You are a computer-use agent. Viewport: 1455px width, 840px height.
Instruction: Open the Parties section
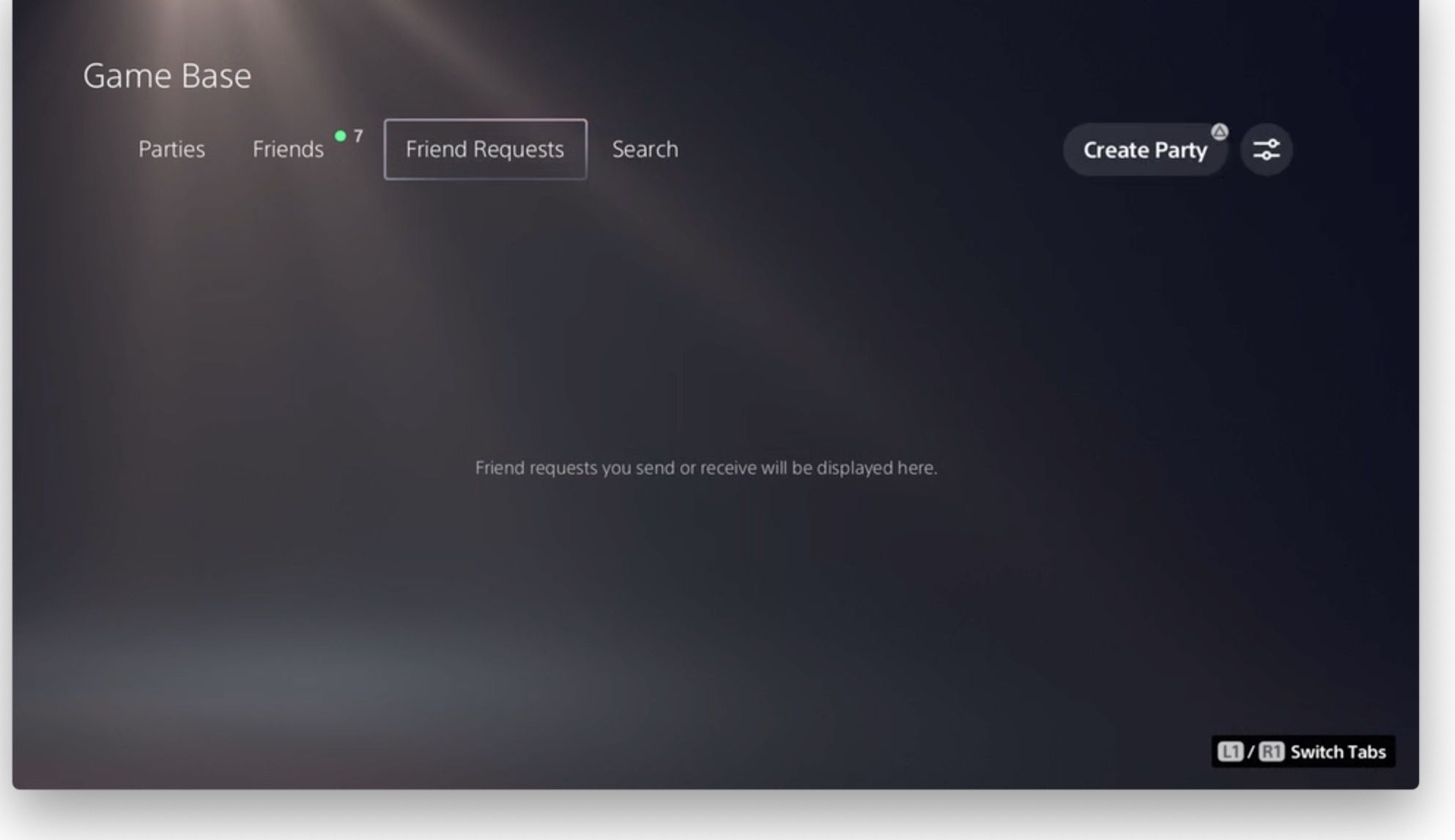tap(172, 149)
